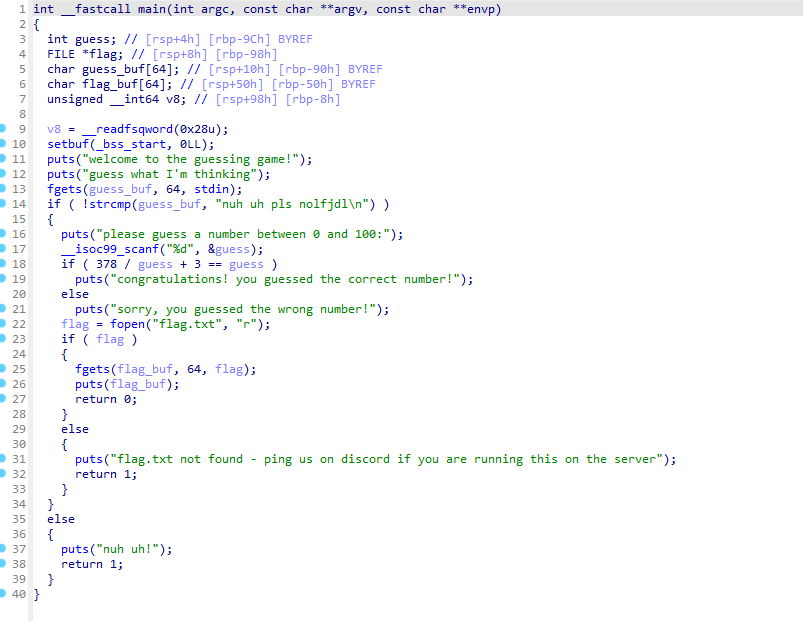Click the v8 declaration on line 7
The height and width of the screenshot is (621, 803).
[x=173, y=99]
